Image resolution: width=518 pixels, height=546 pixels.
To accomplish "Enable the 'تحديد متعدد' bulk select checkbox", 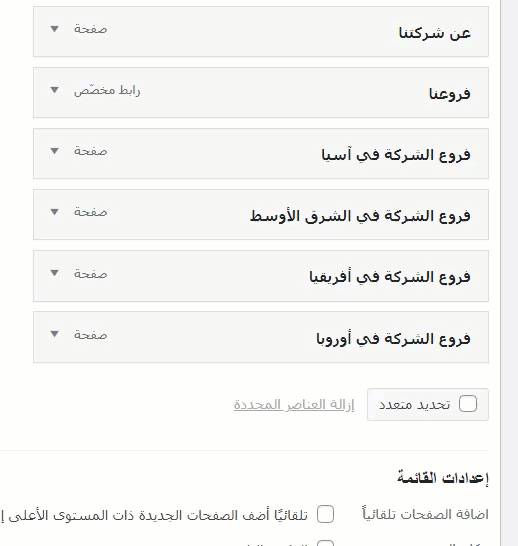I will tap(468, 404).
